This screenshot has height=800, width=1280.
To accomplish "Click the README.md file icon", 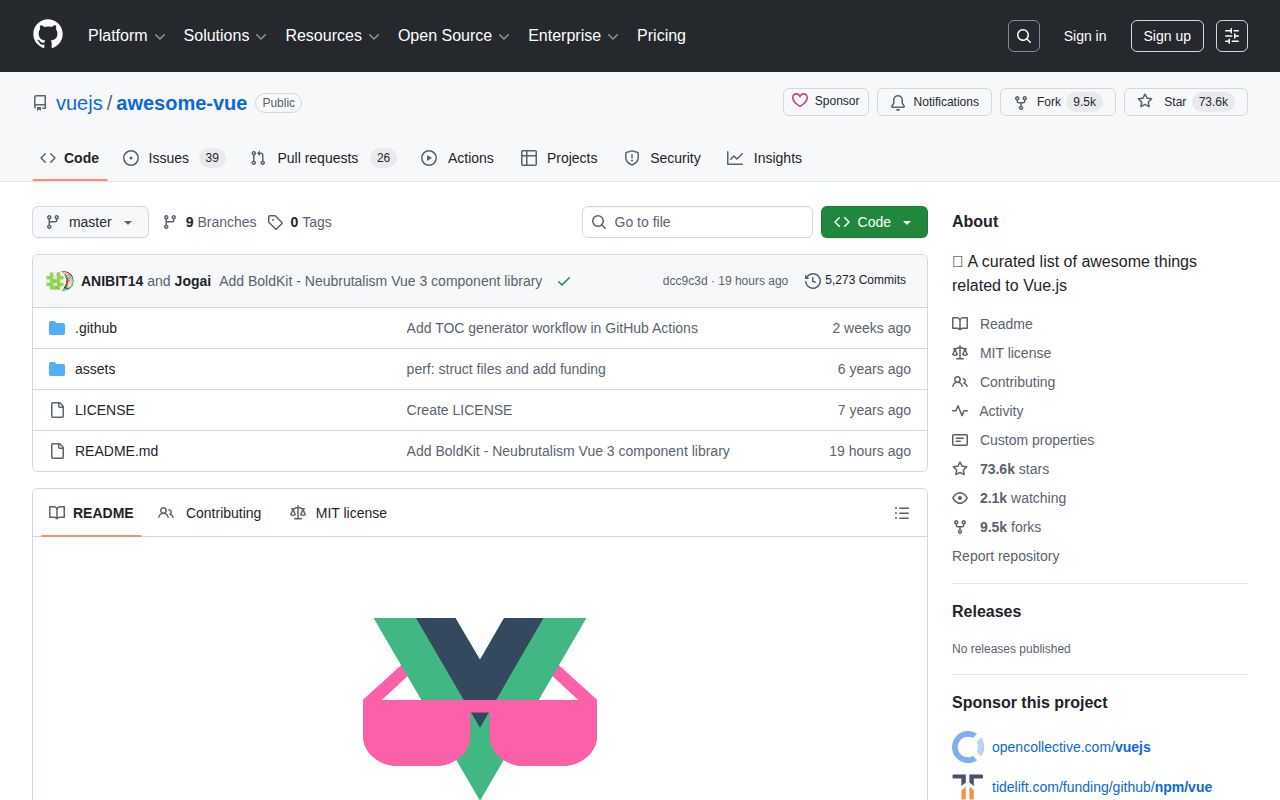I will tap(57, 451).
